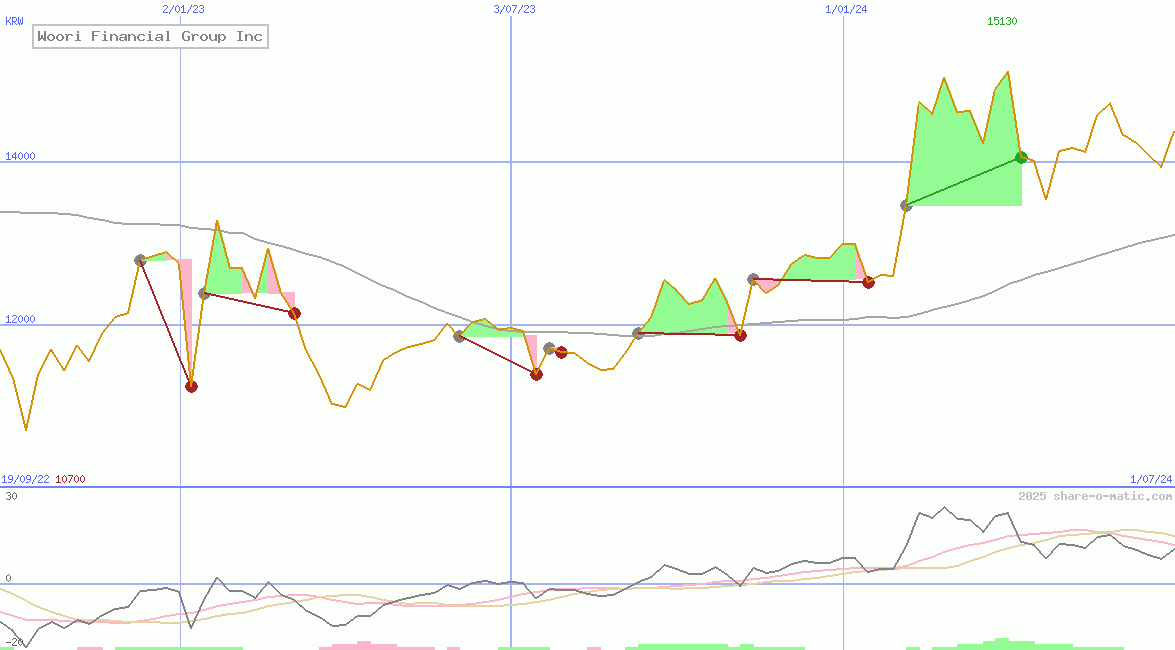Viewport: 1175px width, 650px height.
Task: Click the red marker below 12000 after 3/07/23
Action: tap(536, 374)
